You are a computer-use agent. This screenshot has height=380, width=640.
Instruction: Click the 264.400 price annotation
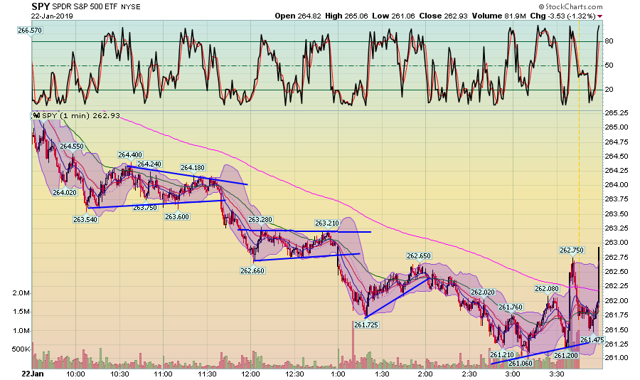point(130,155)
